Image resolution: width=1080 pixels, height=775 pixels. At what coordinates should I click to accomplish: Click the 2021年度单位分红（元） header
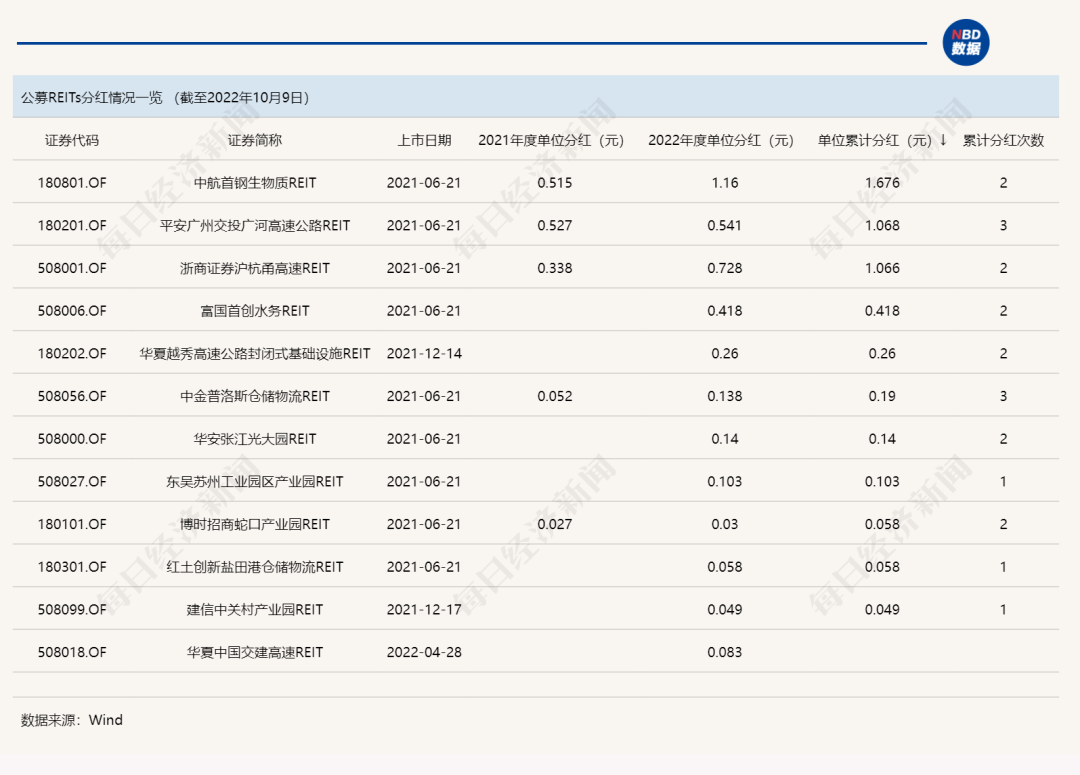coord(551,141)
